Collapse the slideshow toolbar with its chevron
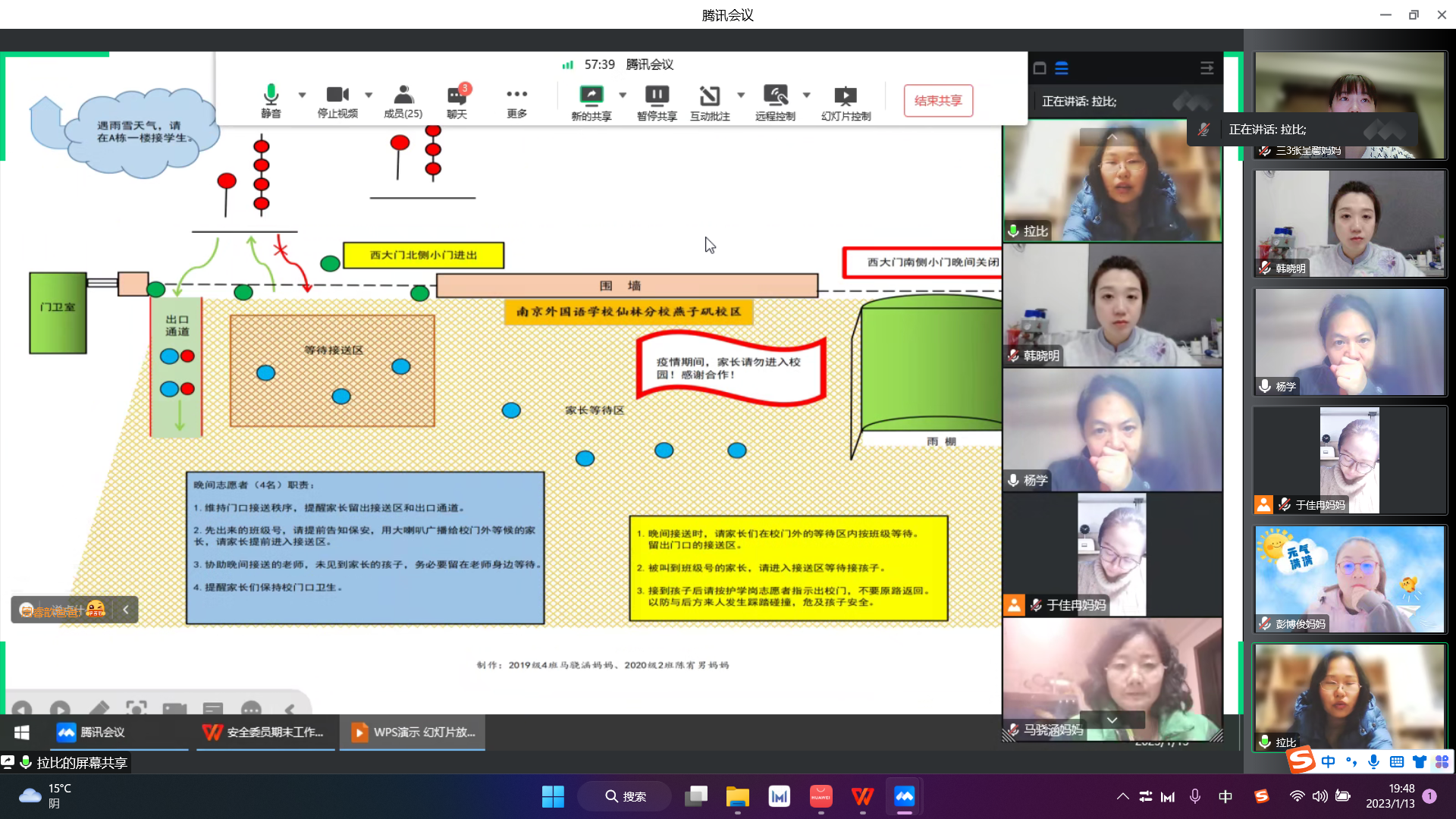The width and height of the screenshot is (1456, 819). click(290, 710)
